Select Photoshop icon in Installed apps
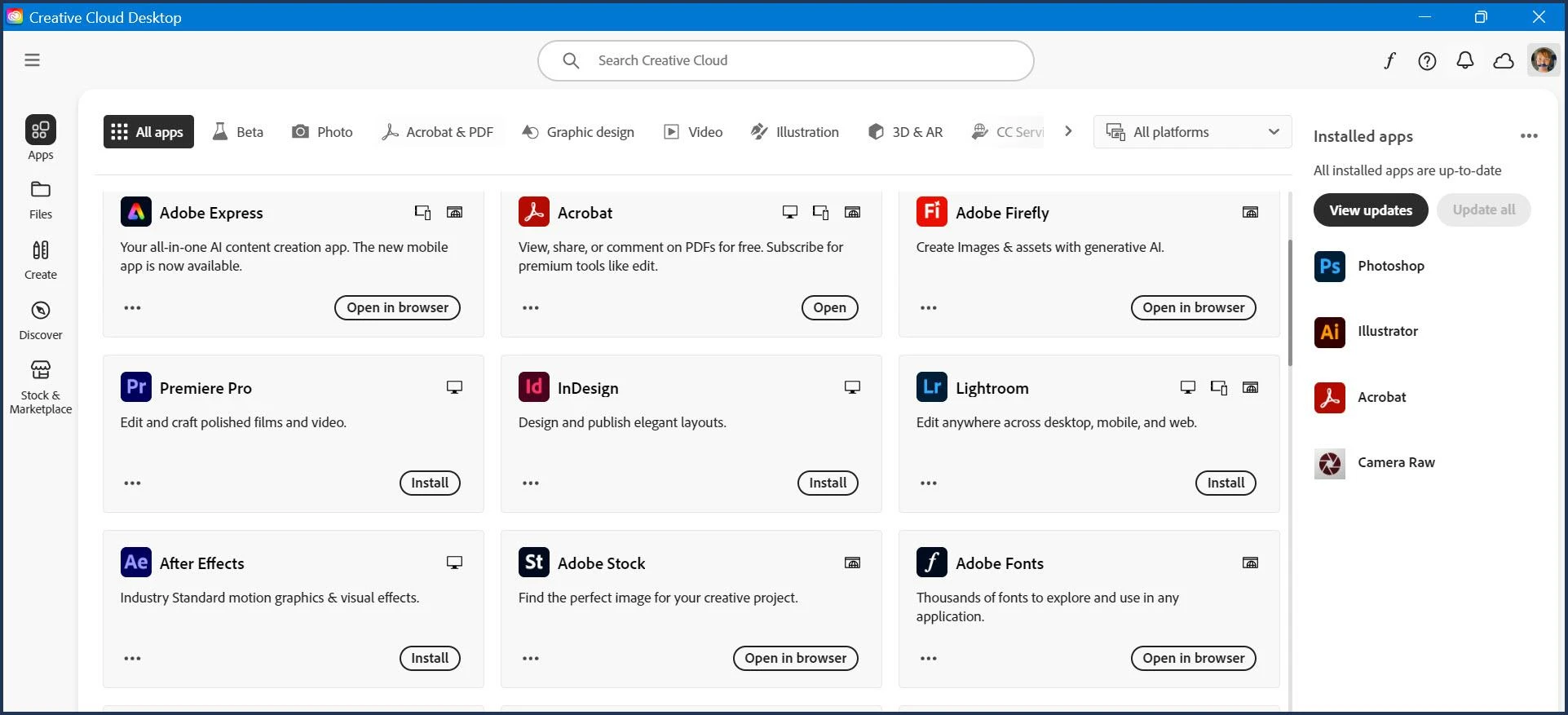Image resolution: width=1568 pixels, height=715 pixels. pos(1330,267)
